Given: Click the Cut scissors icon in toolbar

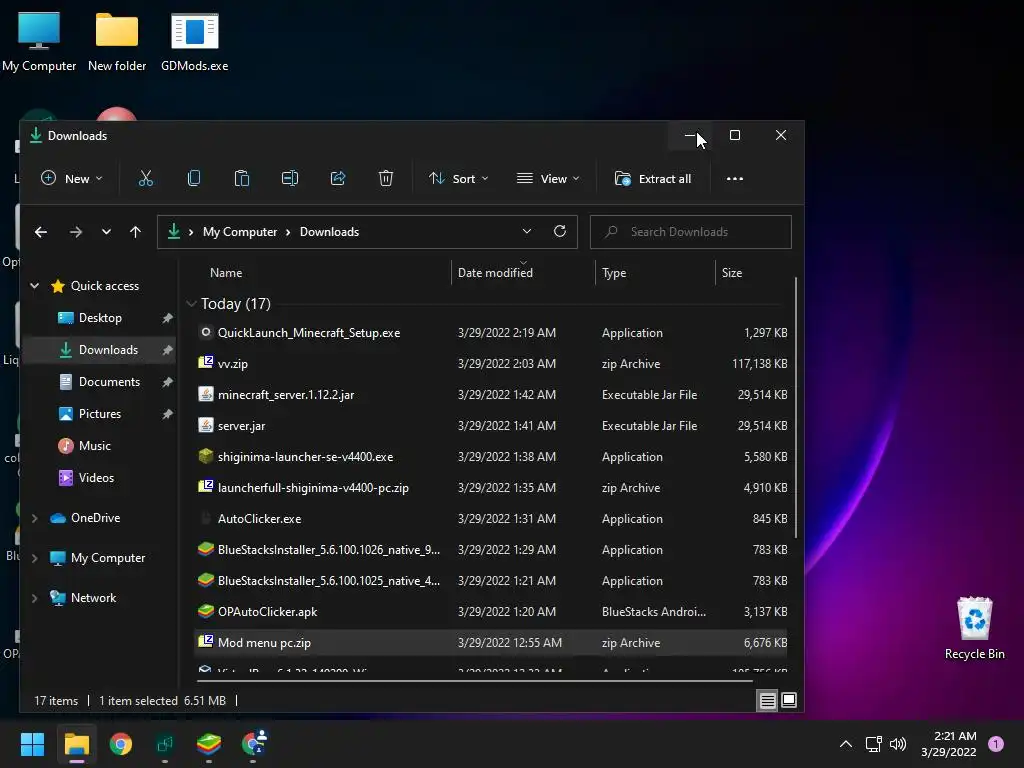Looking at the screenshot, I should (146, 178).
